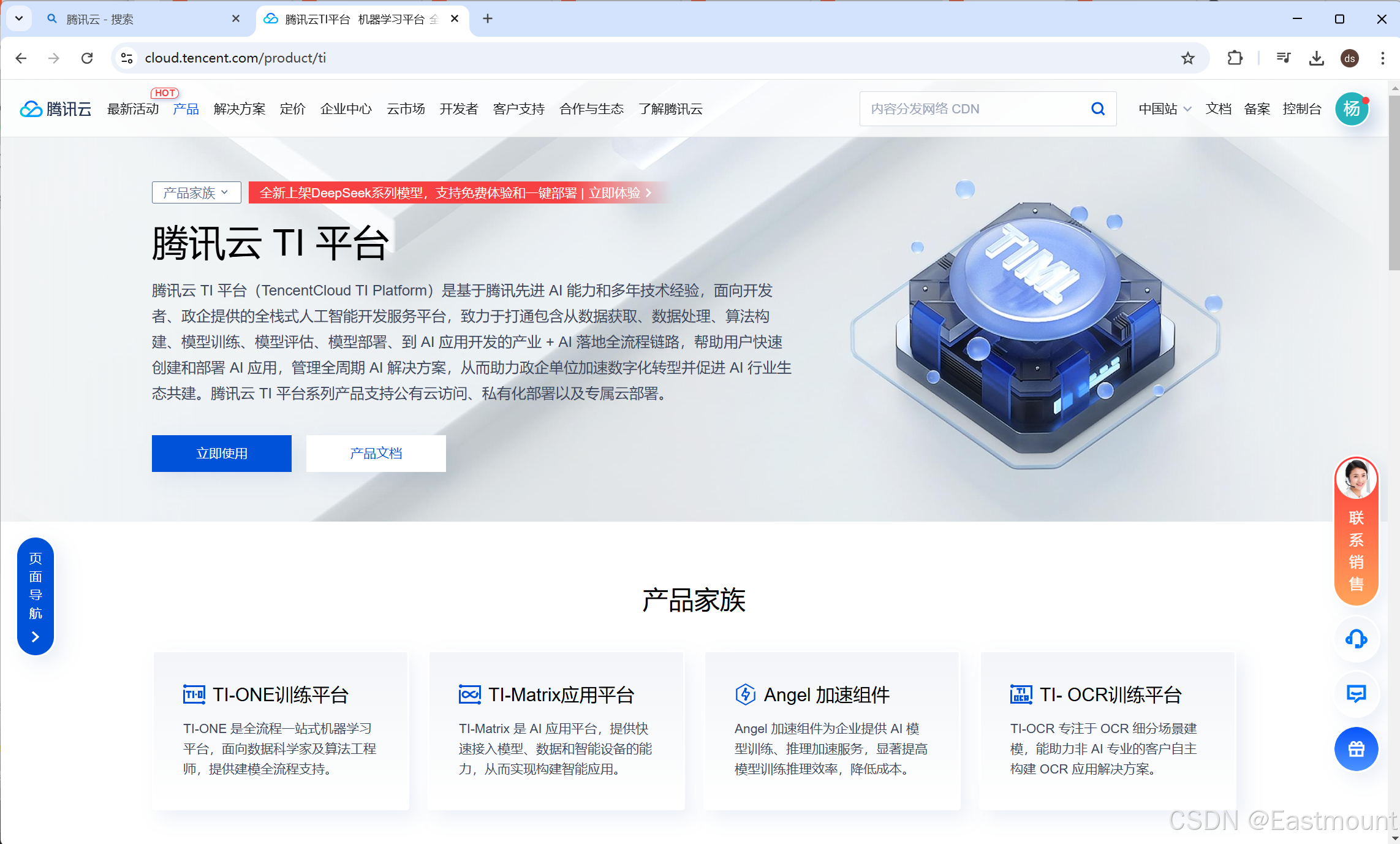
Task: Click the search magnifier icon in site header
Action: [1098, 109]
